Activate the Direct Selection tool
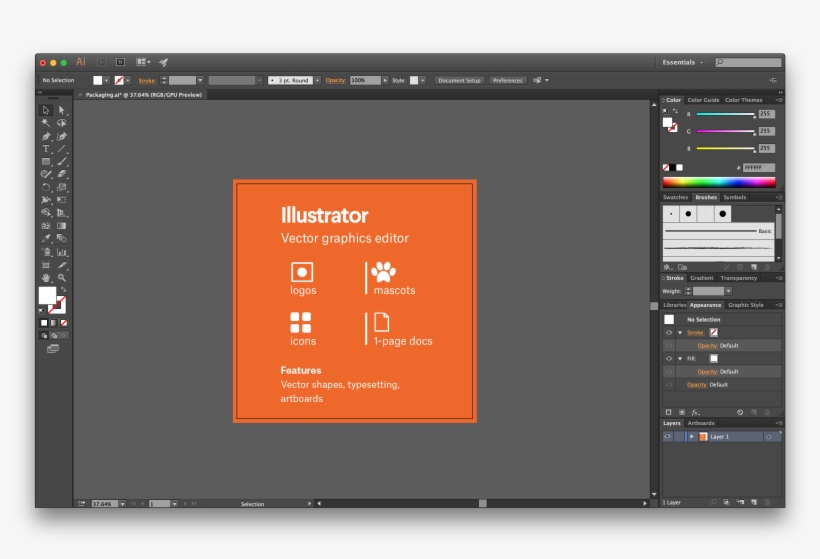 click(x=61, y=110)
